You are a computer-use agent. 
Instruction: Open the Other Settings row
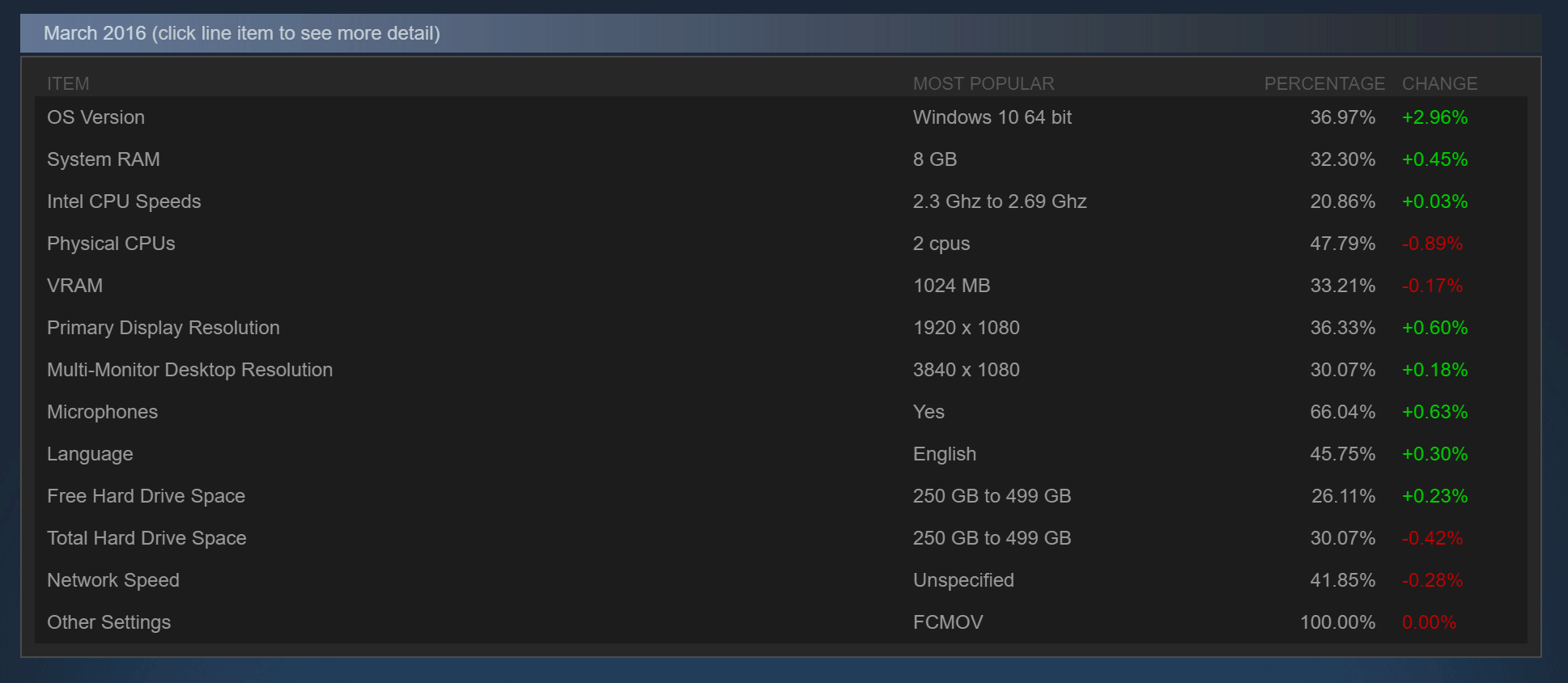(108, 622)
